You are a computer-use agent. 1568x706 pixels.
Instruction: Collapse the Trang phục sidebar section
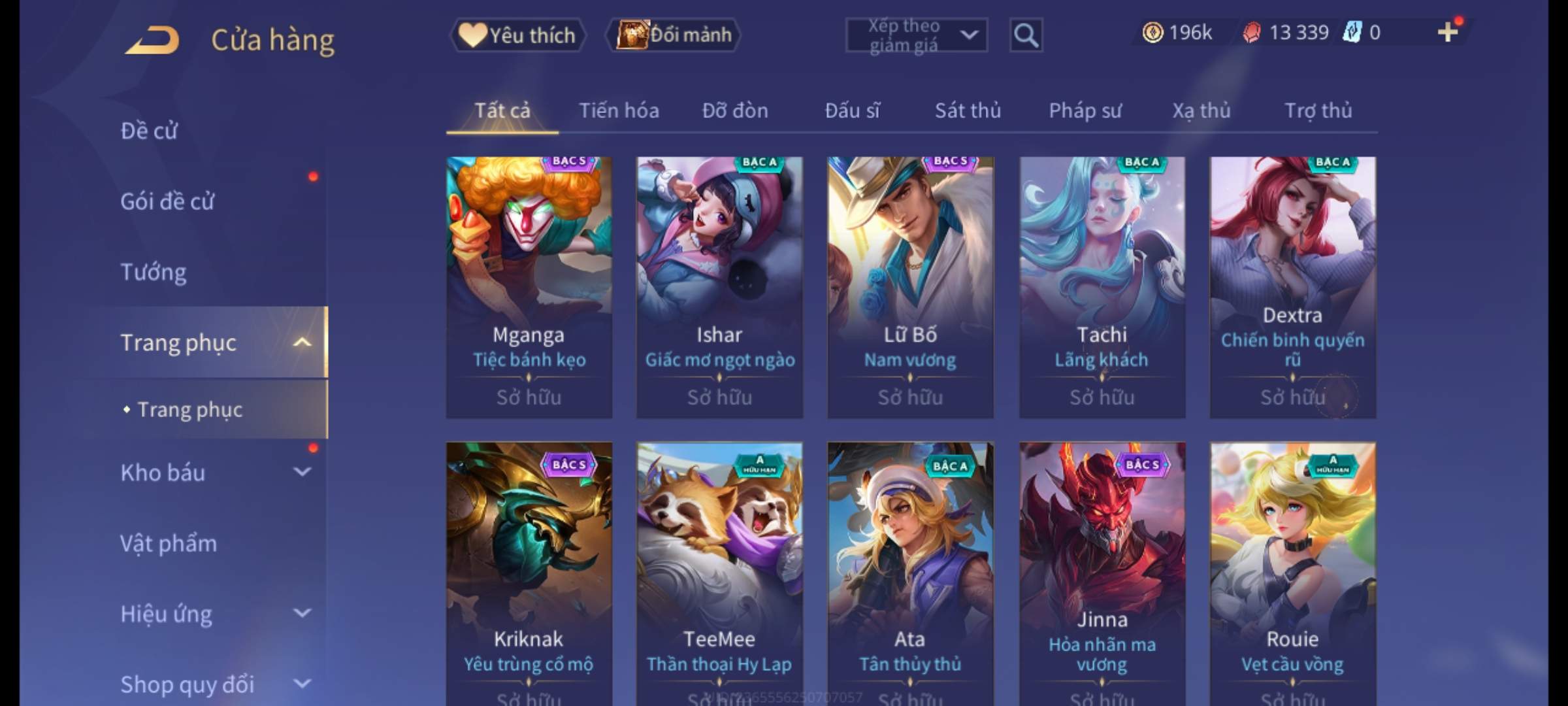302,342
